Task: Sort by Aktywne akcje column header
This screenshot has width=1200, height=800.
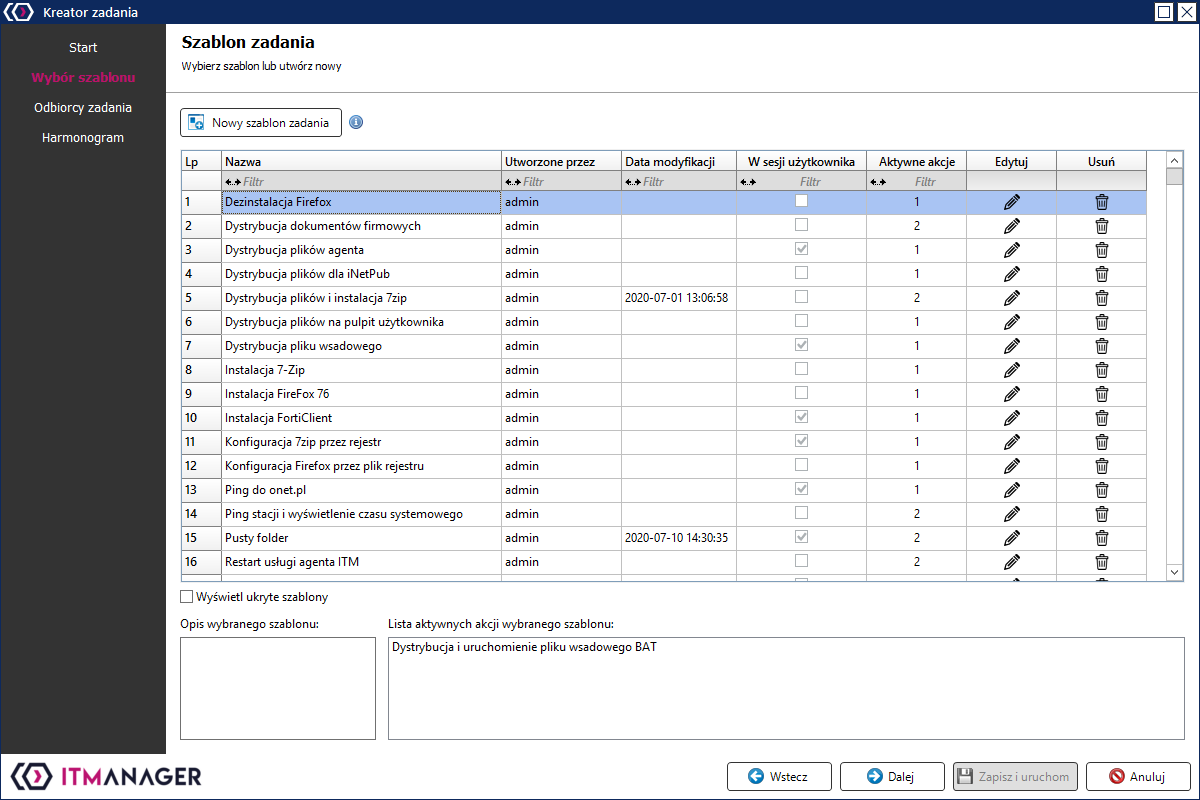Action: (916, 162)
